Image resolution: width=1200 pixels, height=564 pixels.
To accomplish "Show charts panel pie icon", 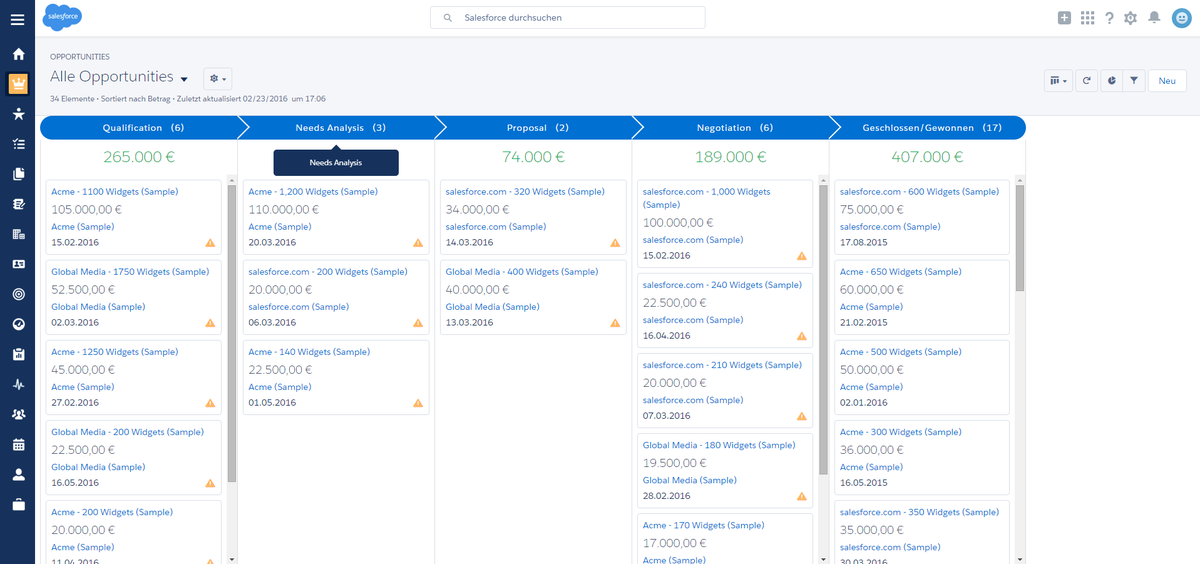I will click(x=1111, y=81).
